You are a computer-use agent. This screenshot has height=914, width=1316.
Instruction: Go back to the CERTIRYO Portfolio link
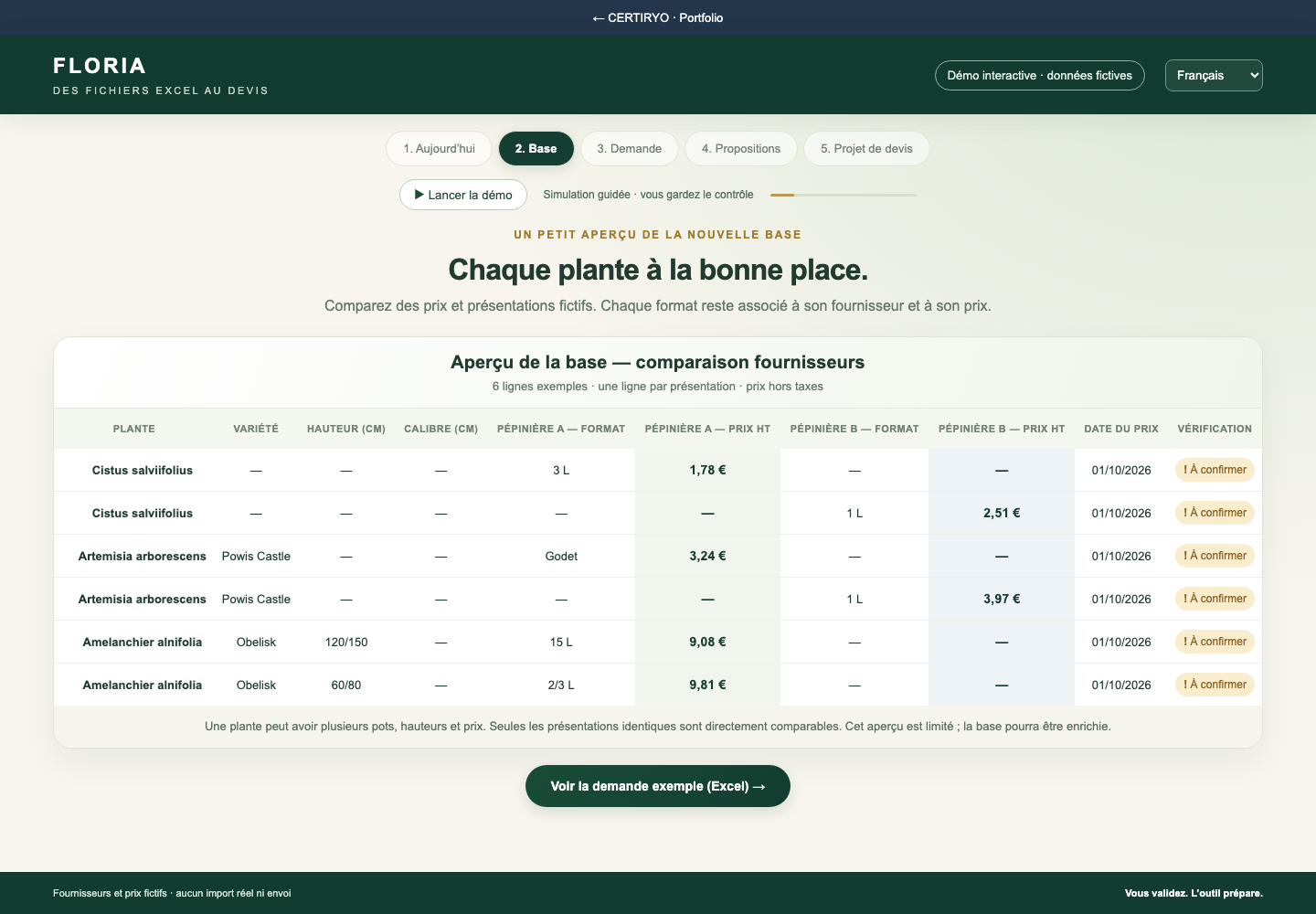657,17
